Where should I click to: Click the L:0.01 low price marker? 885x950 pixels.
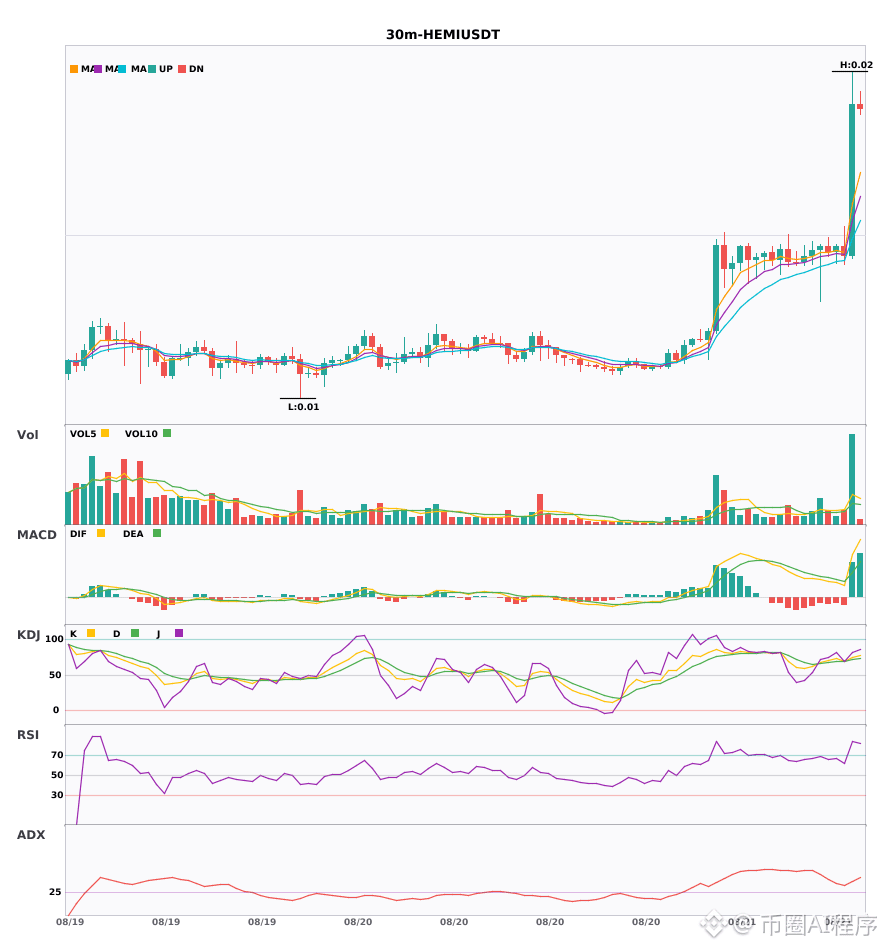pos(303,407)
